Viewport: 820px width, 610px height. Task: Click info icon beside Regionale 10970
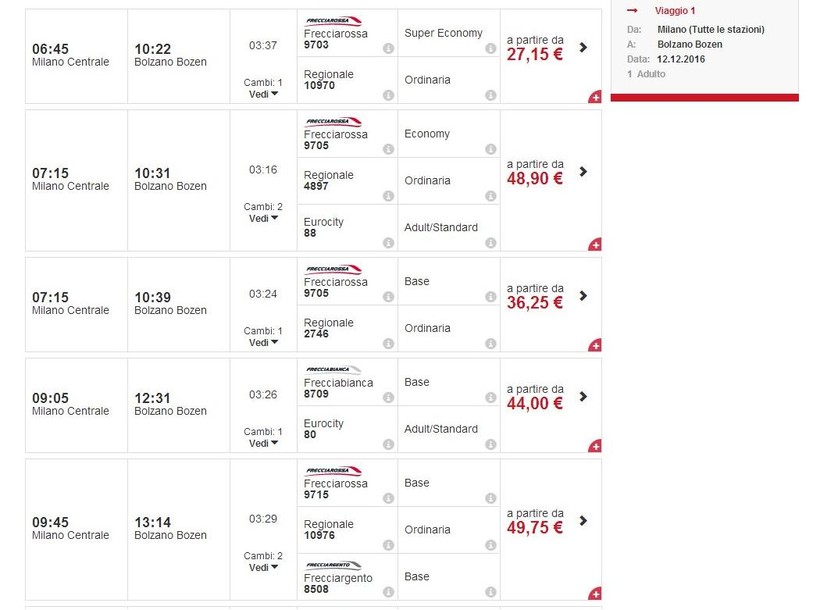point(388,96)
